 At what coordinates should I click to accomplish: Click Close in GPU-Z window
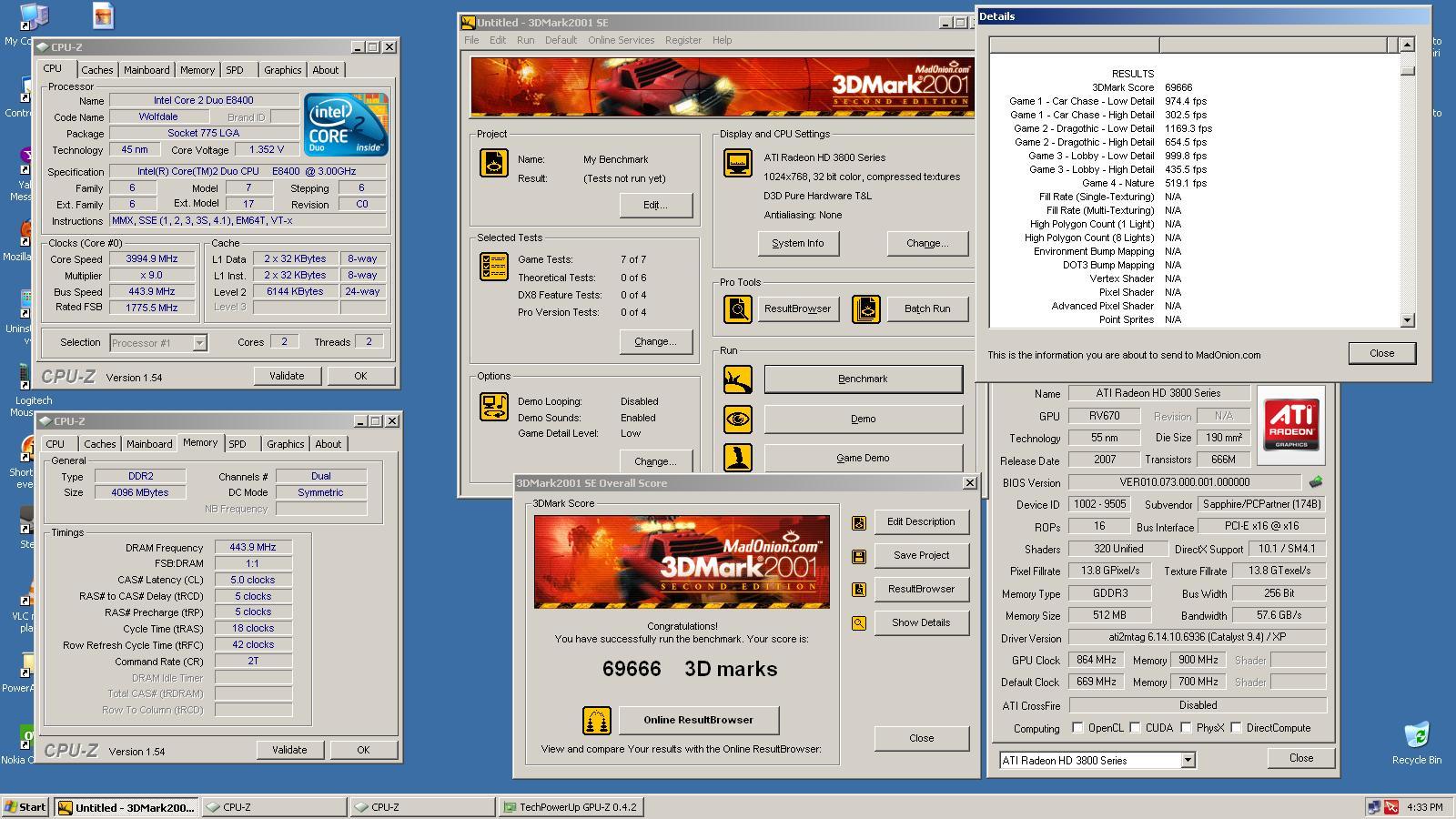pyautogui.click(x=1301, y=758)
